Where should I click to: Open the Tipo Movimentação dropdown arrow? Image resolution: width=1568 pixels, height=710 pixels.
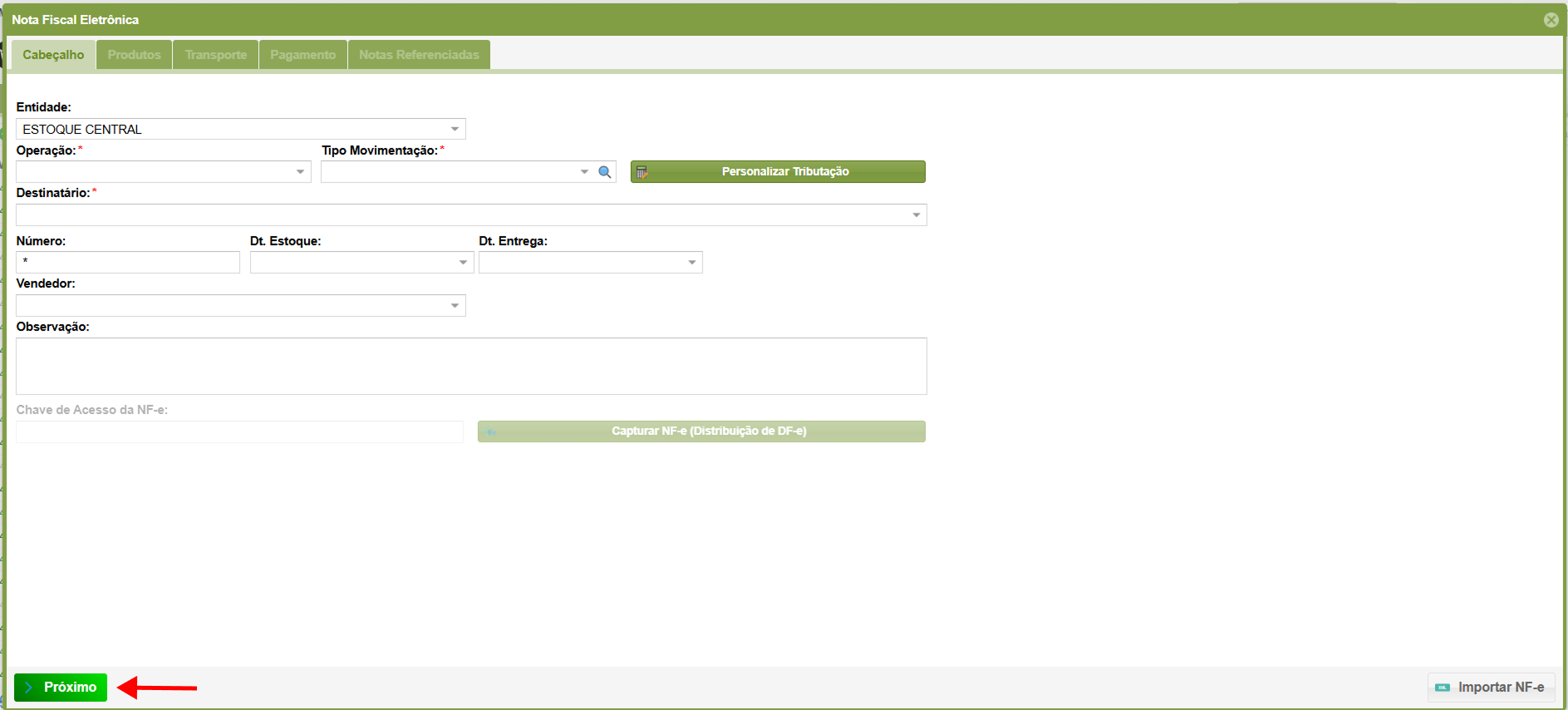(x=584, y=172)
